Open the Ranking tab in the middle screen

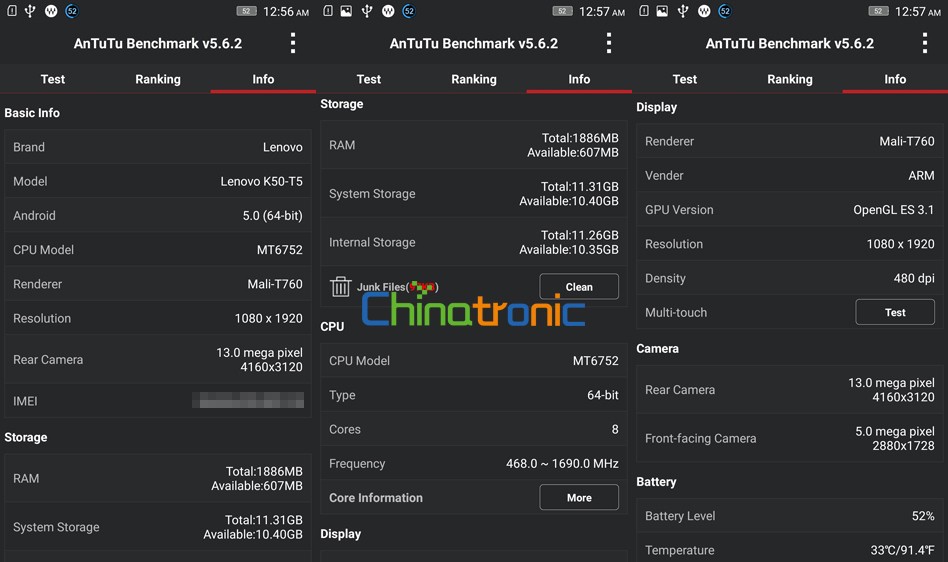tap(474, 79)
